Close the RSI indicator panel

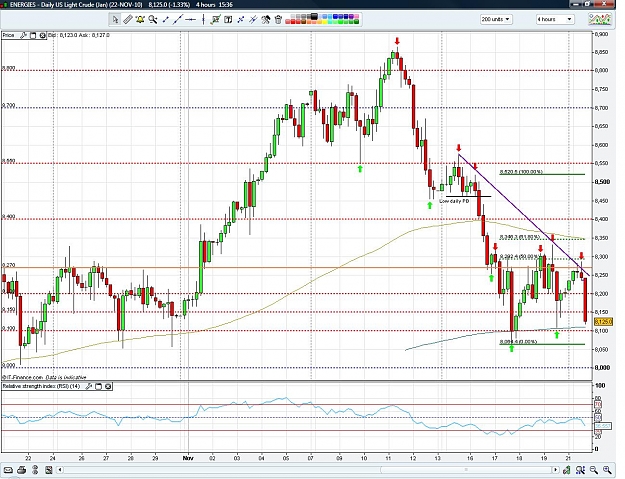(x=108, y=386)
